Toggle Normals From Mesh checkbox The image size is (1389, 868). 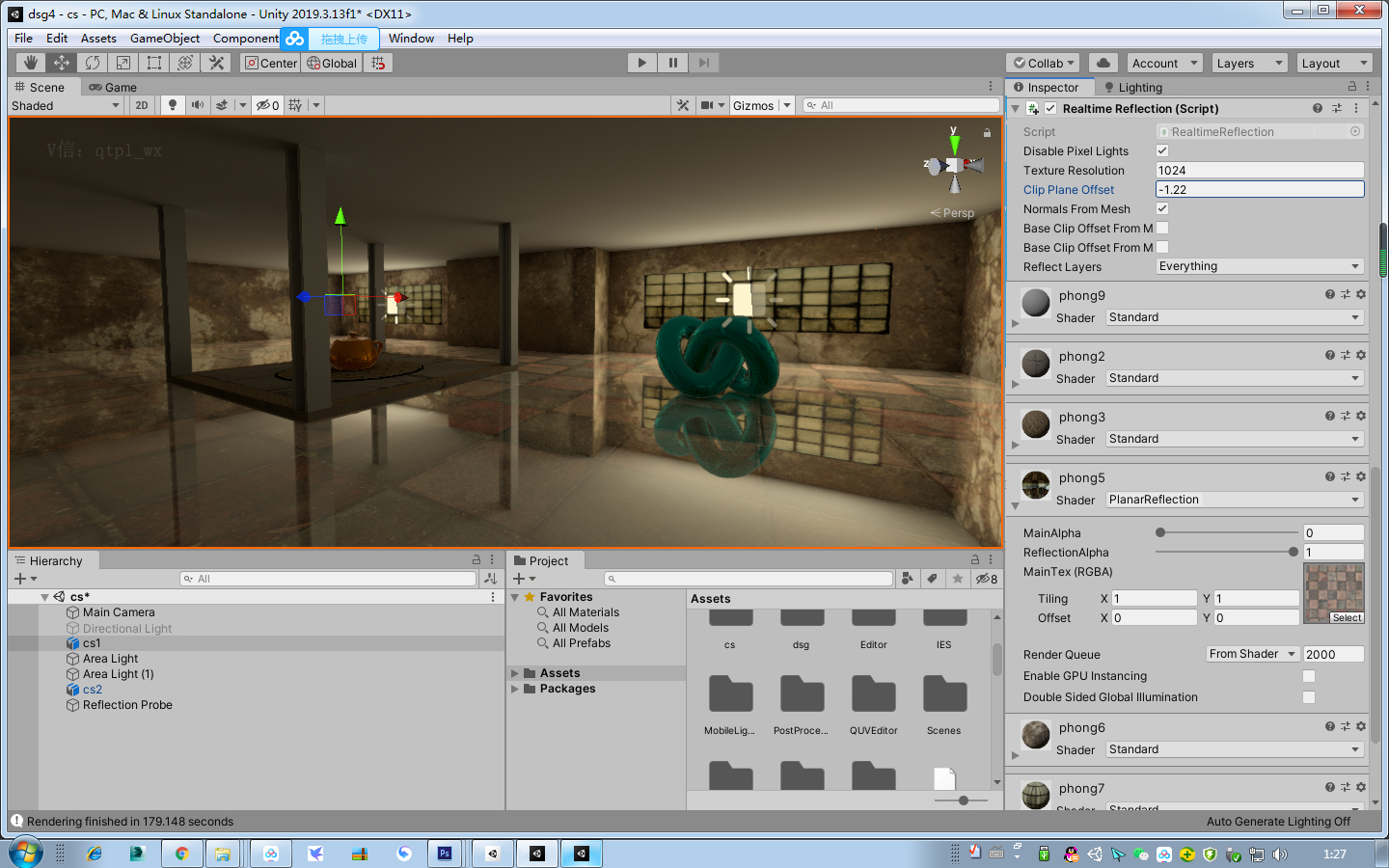1162,208
